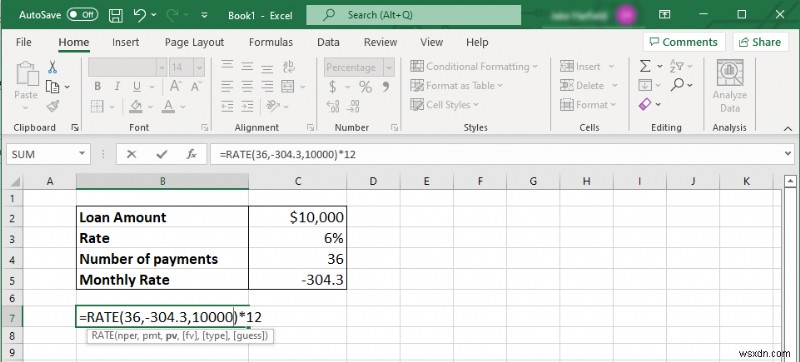Toggle Italic formatting
800x362 pixels.
click(117, 86)
